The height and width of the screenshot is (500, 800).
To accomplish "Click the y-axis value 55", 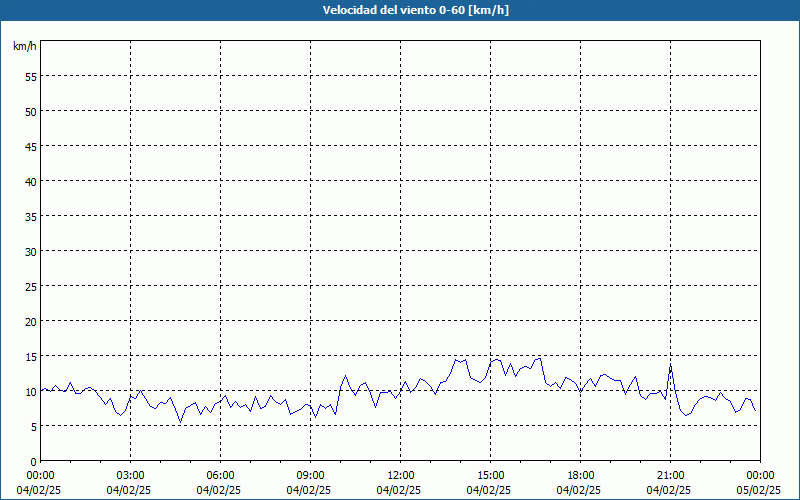I will 31,77.
